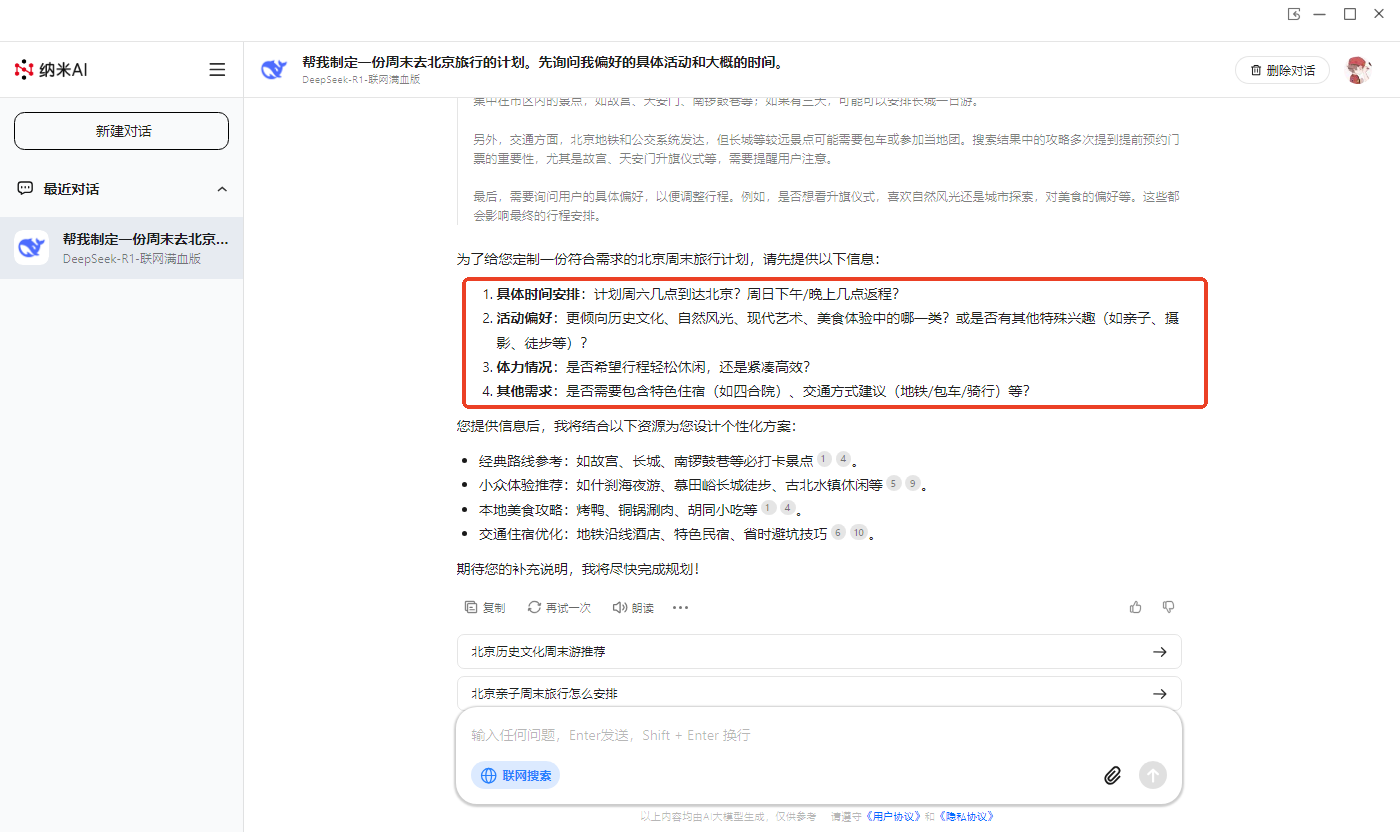Click the window pin icon in title bar
The width and height of the screenshot is (1400, 832).
tap(1293, 14)
